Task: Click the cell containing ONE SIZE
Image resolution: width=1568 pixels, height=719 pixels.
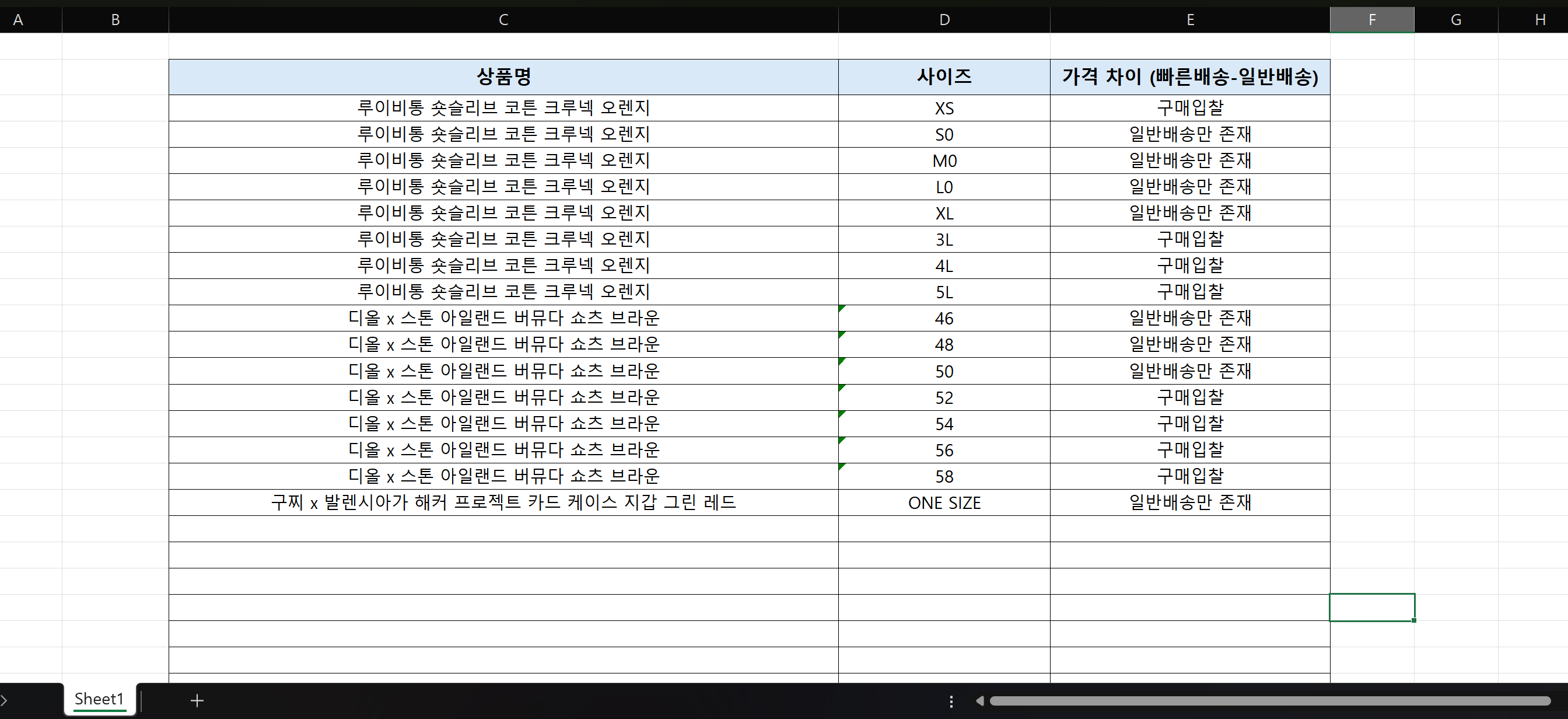Action: pos(943,502)
